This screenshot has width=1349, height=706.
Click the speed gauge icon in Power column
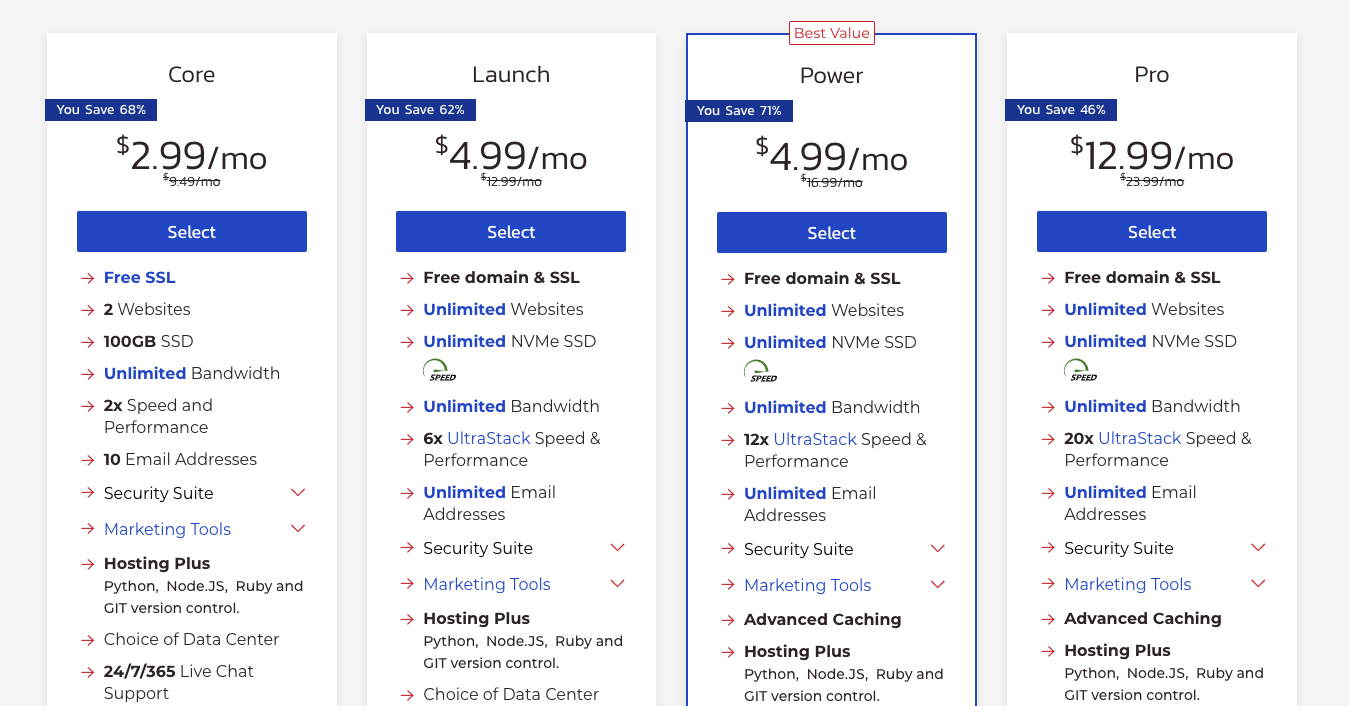[x=759, y=370]
